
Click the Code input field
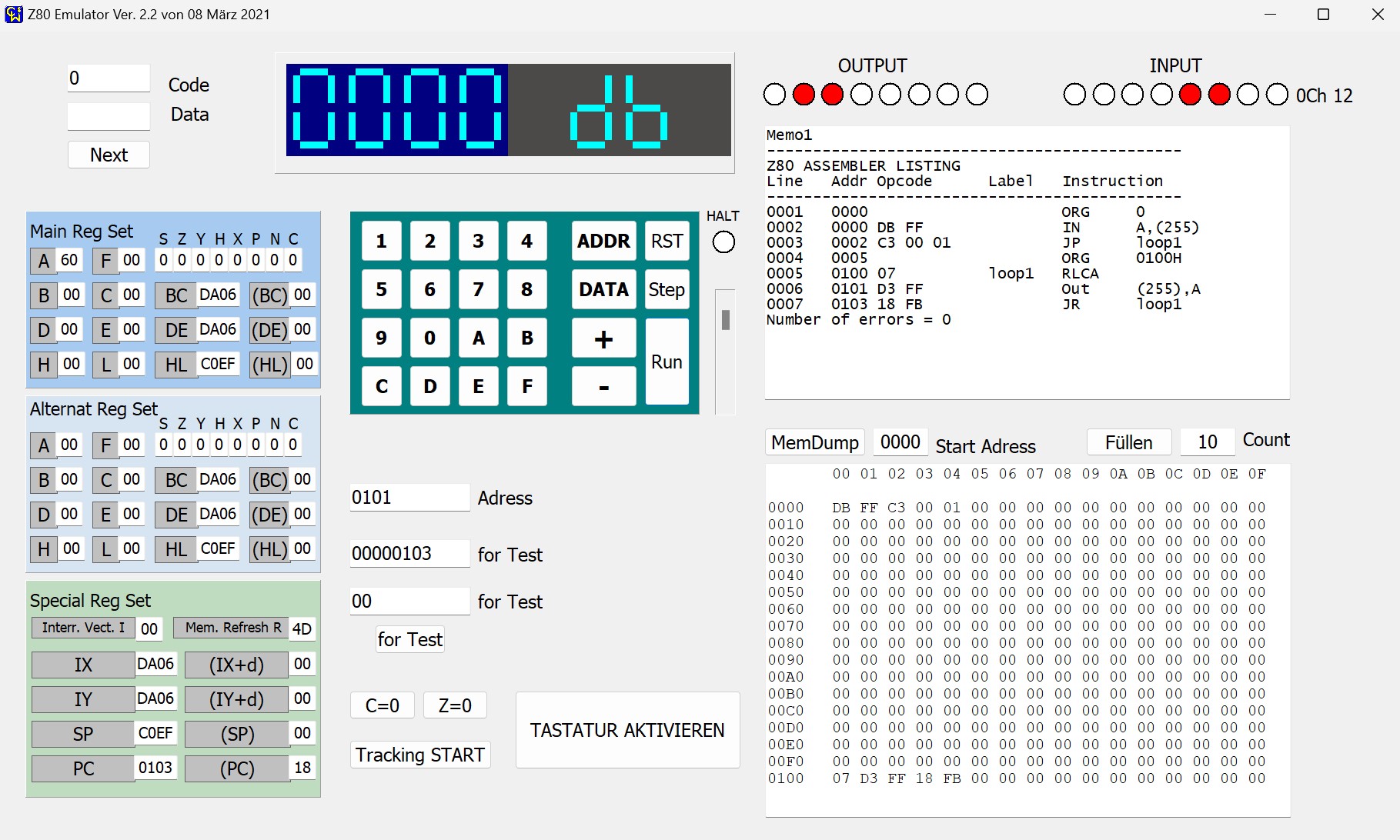[109, 78]
